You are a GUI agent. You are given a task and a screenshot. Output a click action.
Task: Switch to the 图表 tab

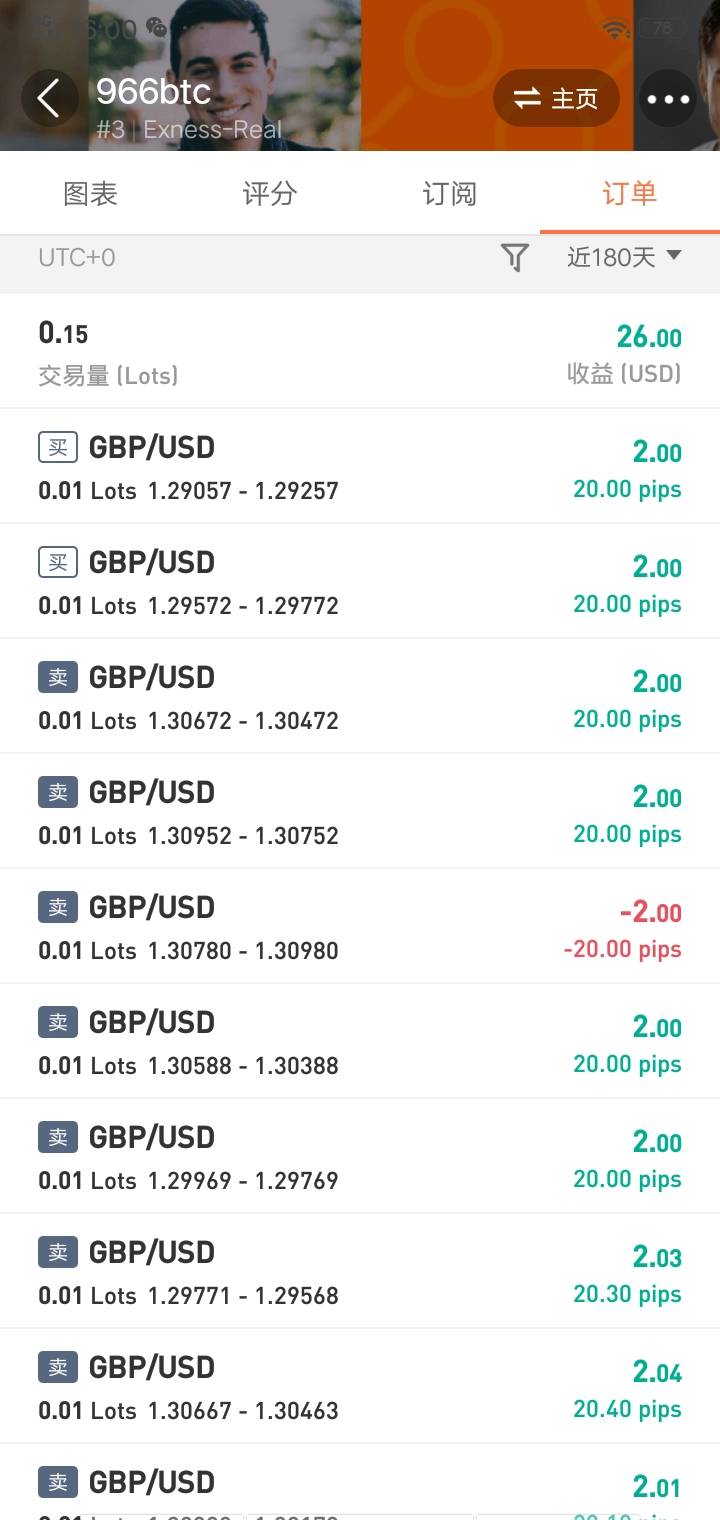[90, 193]
